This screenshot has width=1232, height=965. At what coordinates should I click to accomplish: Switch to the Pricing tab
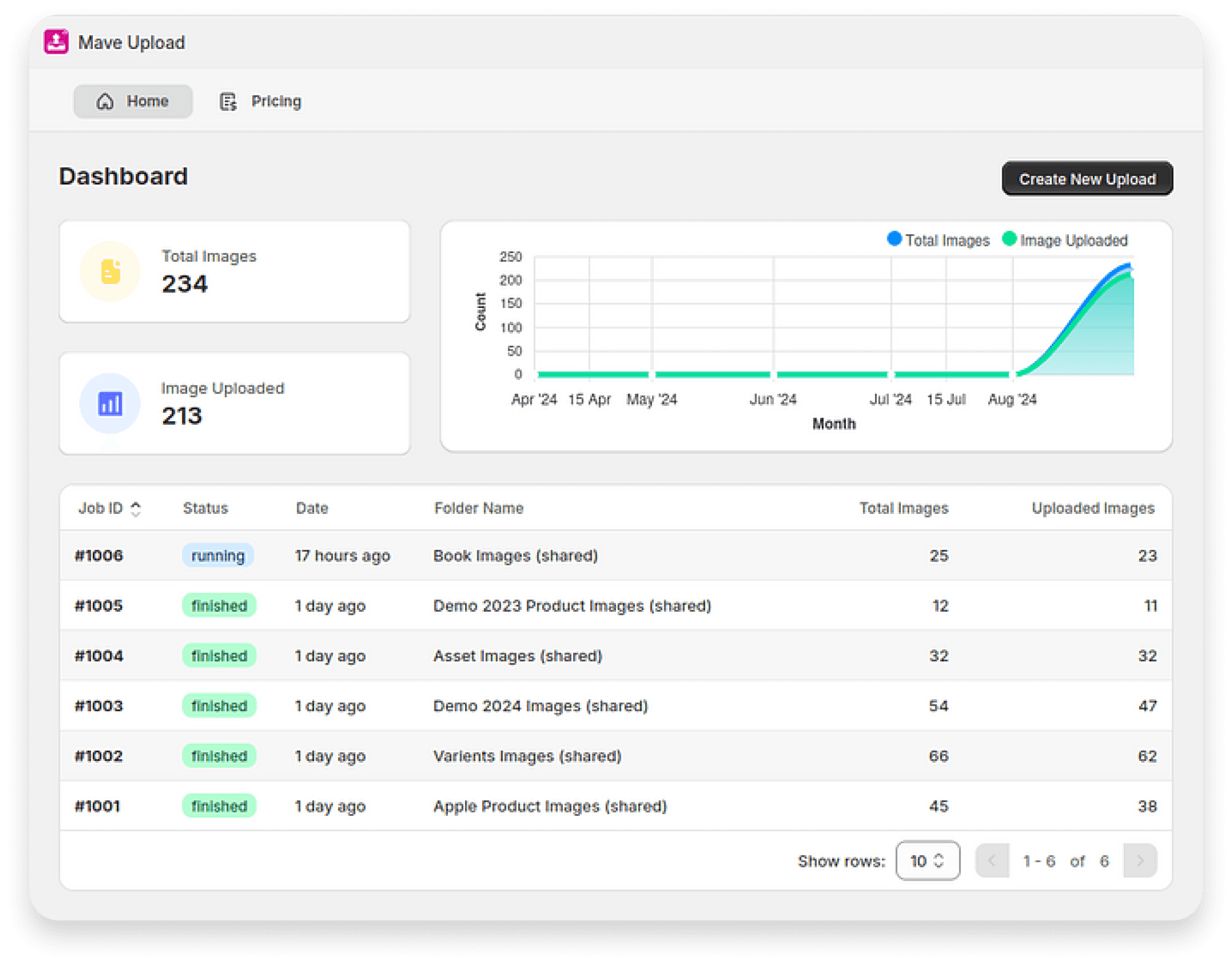(260, 101)
